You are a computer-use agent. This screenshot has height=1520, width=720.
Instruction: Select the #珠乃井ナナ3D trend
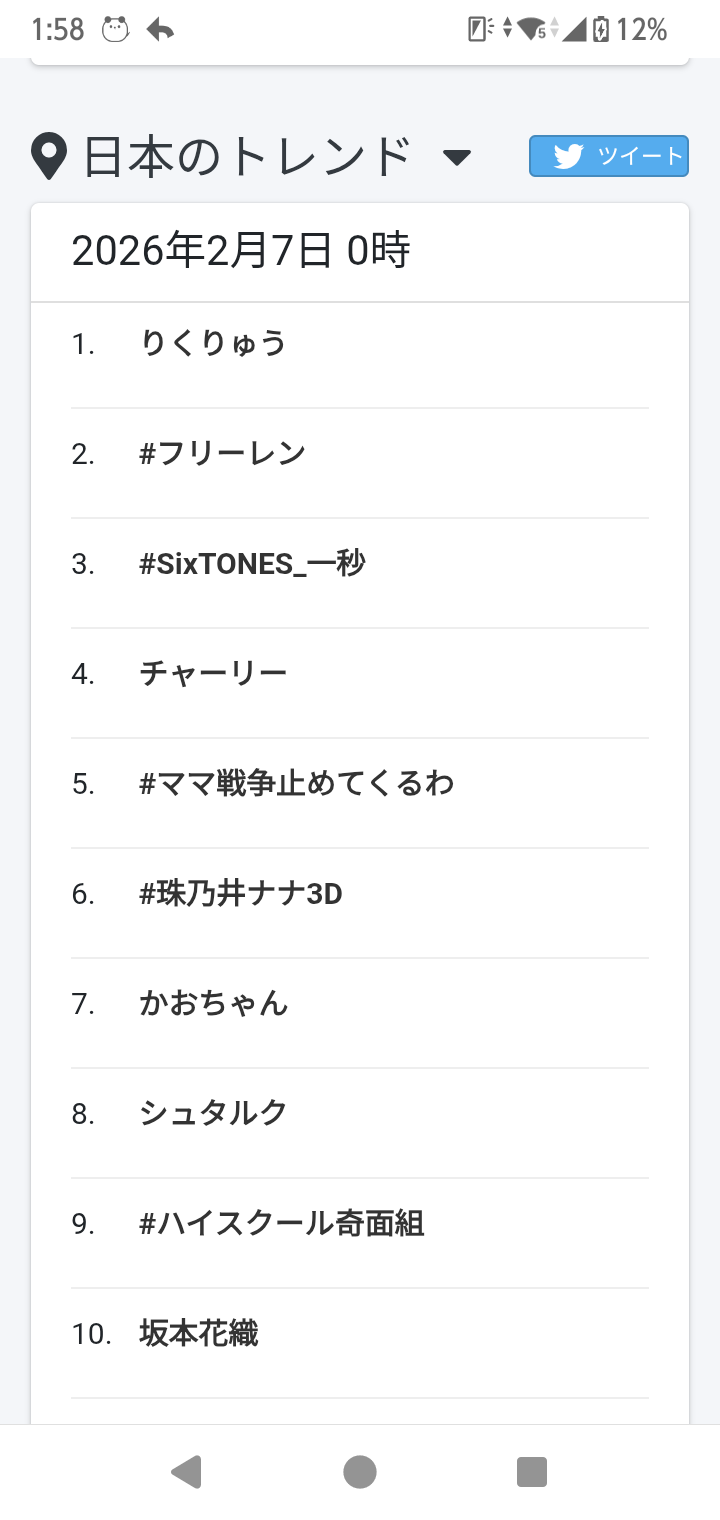click(241, 893)
